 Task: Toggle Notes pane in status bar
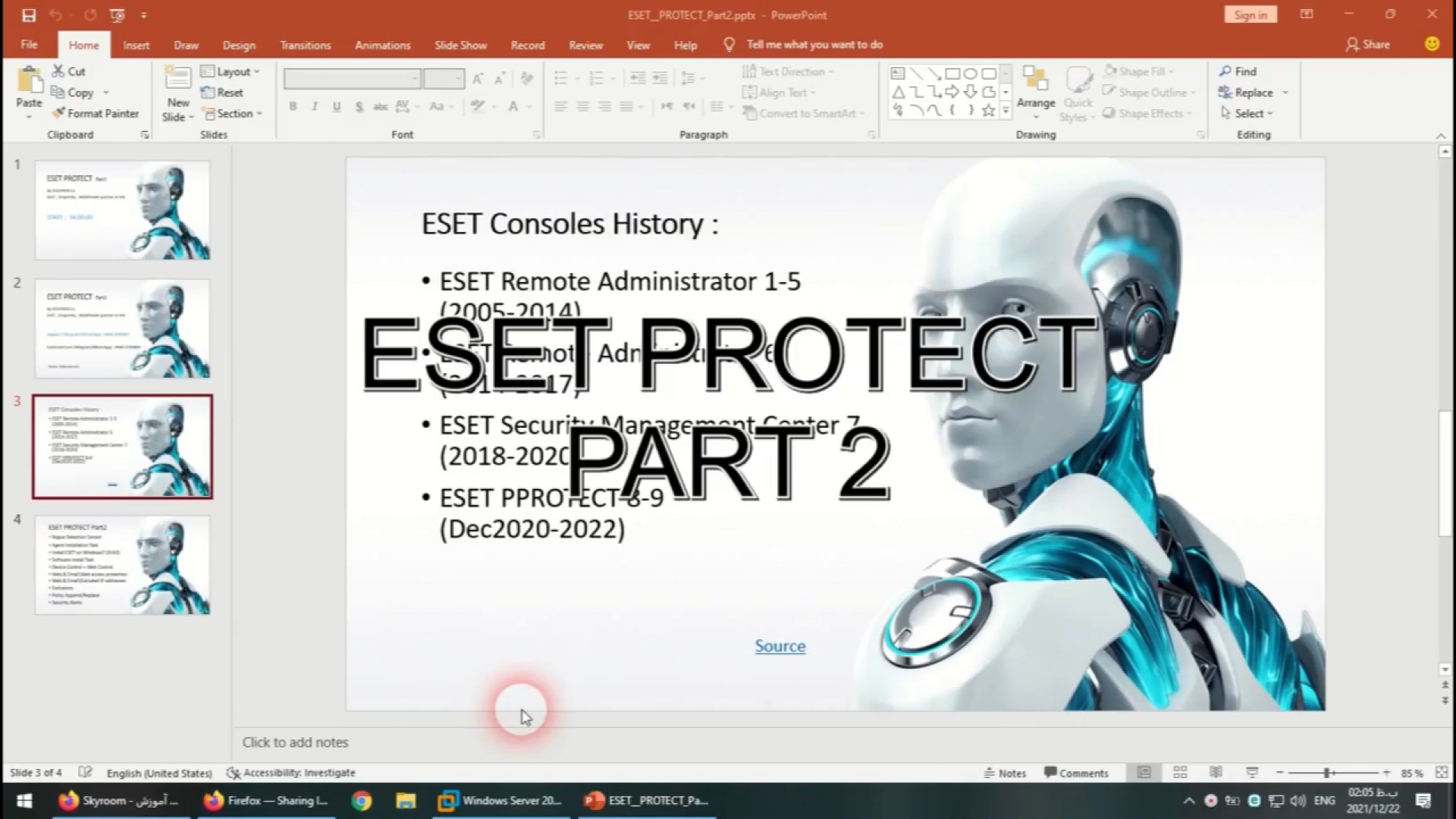pyautogui.click(x=1004, y=773)
